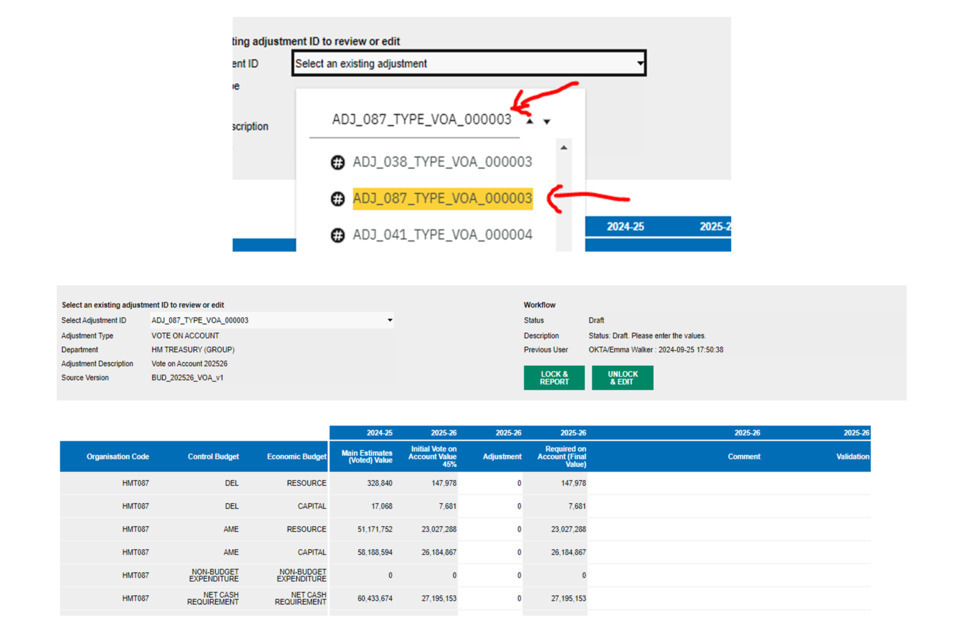Click Comment cell in DEL CAPITAL row
The height and width of the screenshot is (640, 960).
point(745,506)
